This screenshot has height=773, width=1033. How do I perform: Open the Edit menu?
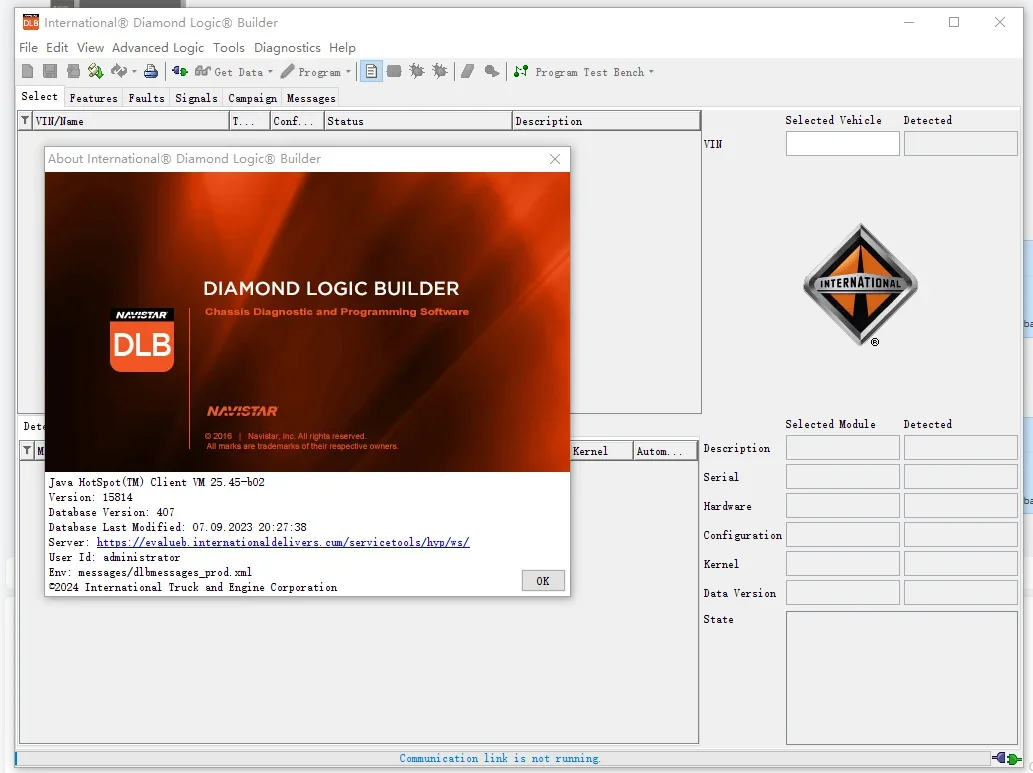pos(57,47)
